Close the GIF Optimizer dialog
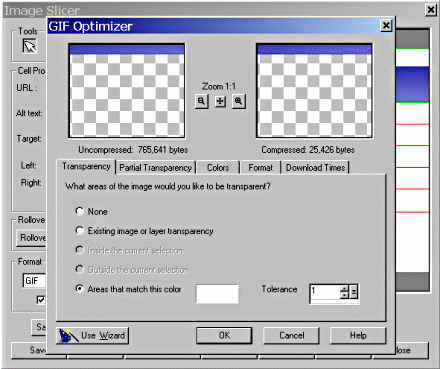The width and height of the screenshot is (440, 369). tap(386, 26)
